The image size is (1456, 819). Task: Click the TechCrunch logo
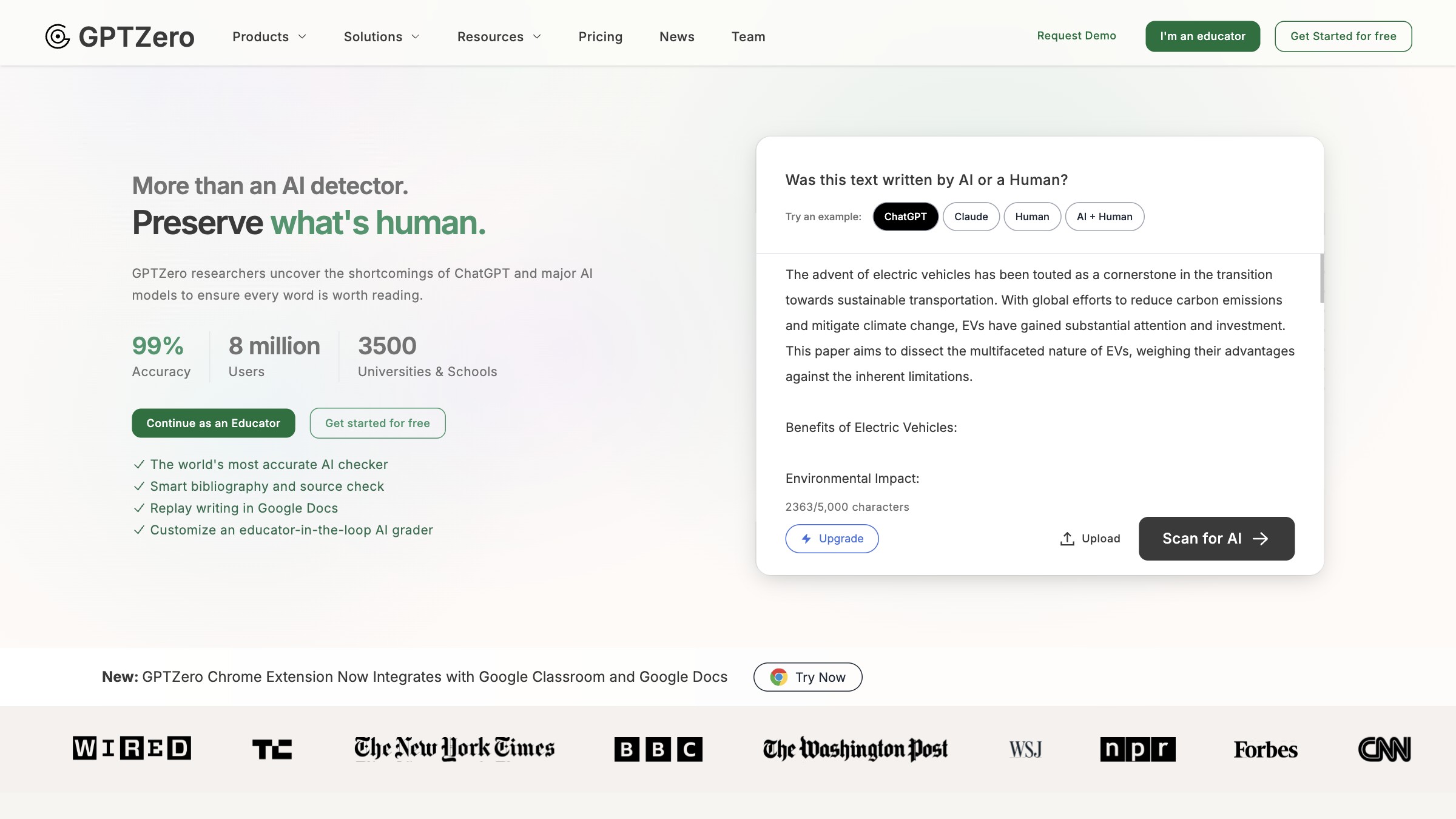[272, 749]
